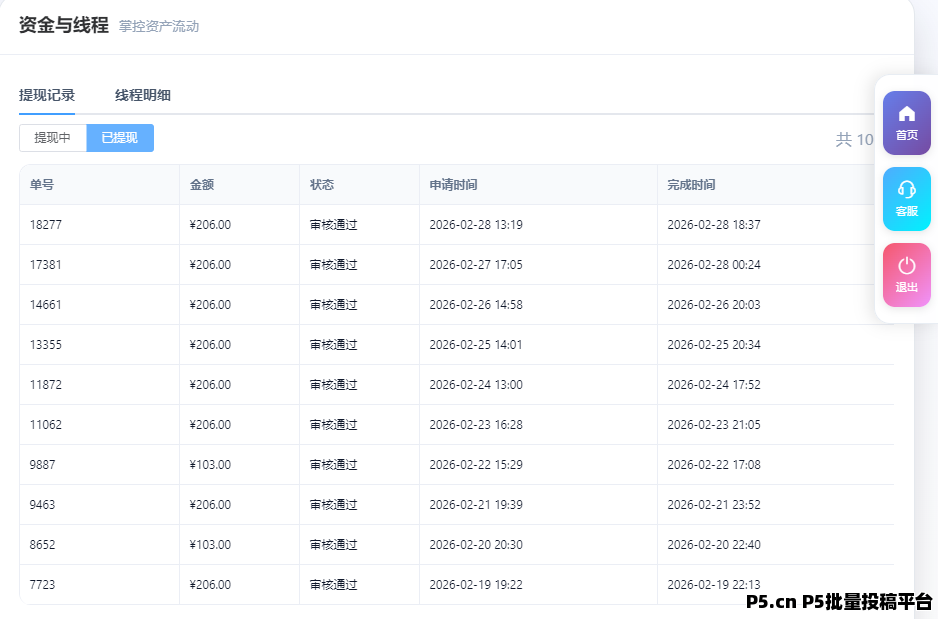Screen dimensions: 938x619
Task: Open customer service 客服 headset icon
Action: click(906, 199)
